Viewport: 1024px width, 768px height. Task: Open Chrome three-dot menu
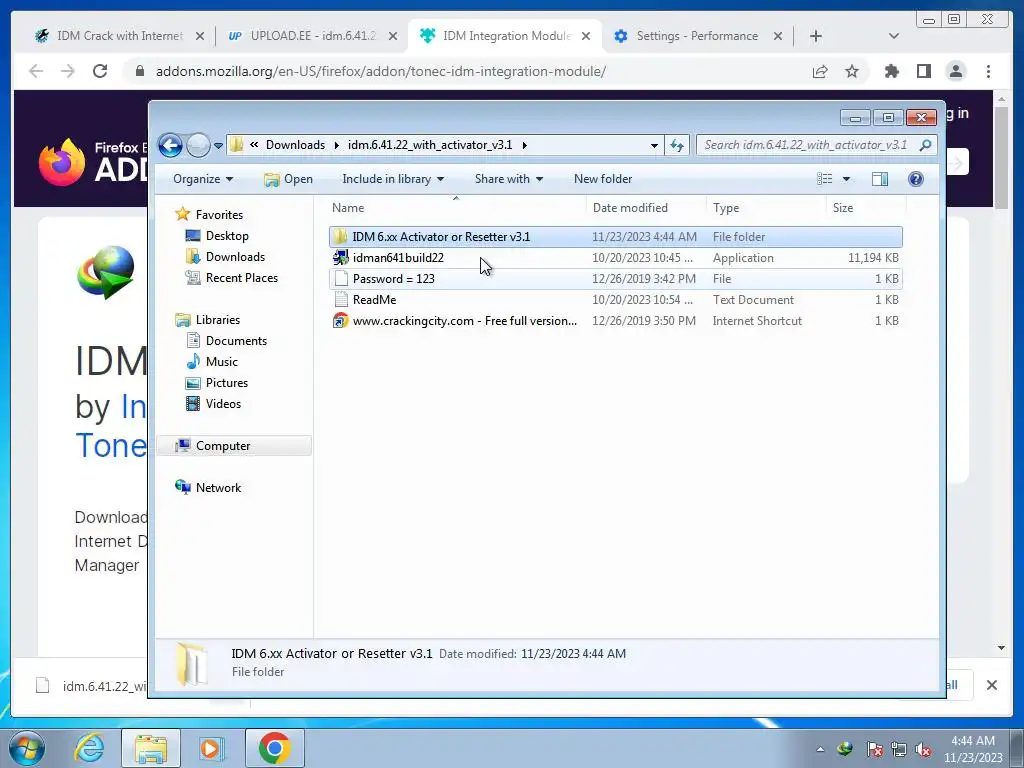tap(988, 71)
